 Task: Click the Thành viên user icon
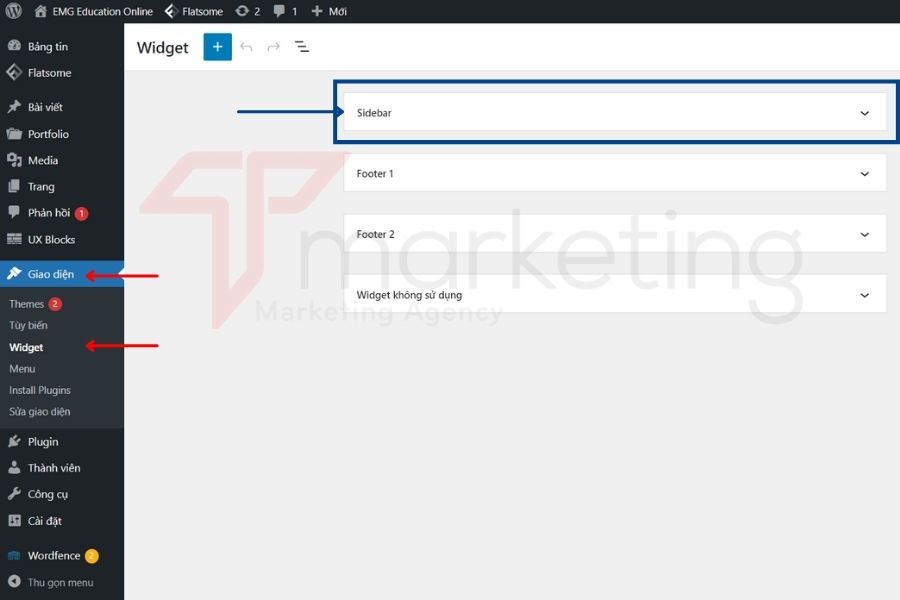pos(14,467)
